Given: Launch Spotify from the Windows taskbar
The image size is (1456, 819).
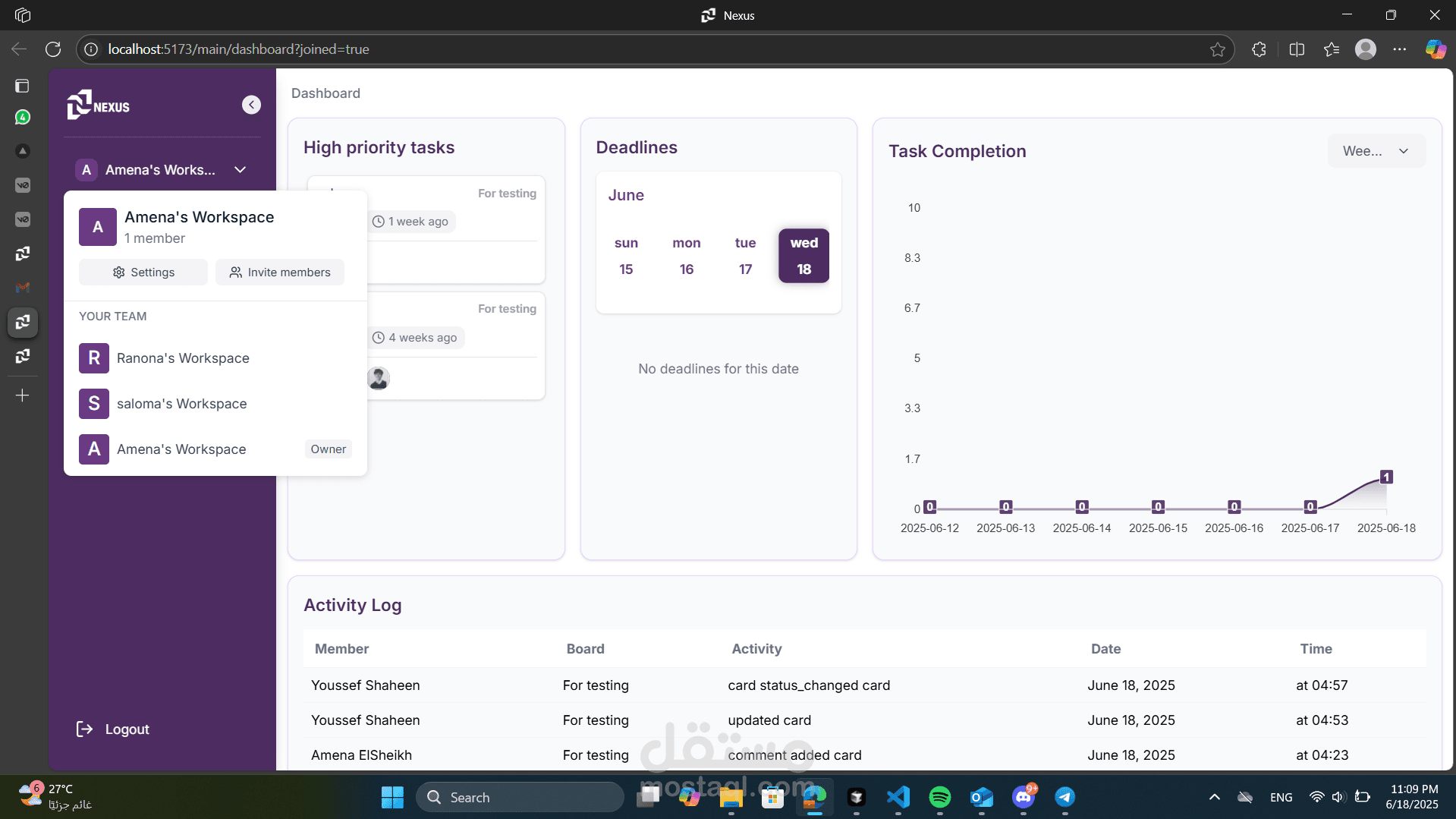Looking at the screenshot, I should click(939, 797).
